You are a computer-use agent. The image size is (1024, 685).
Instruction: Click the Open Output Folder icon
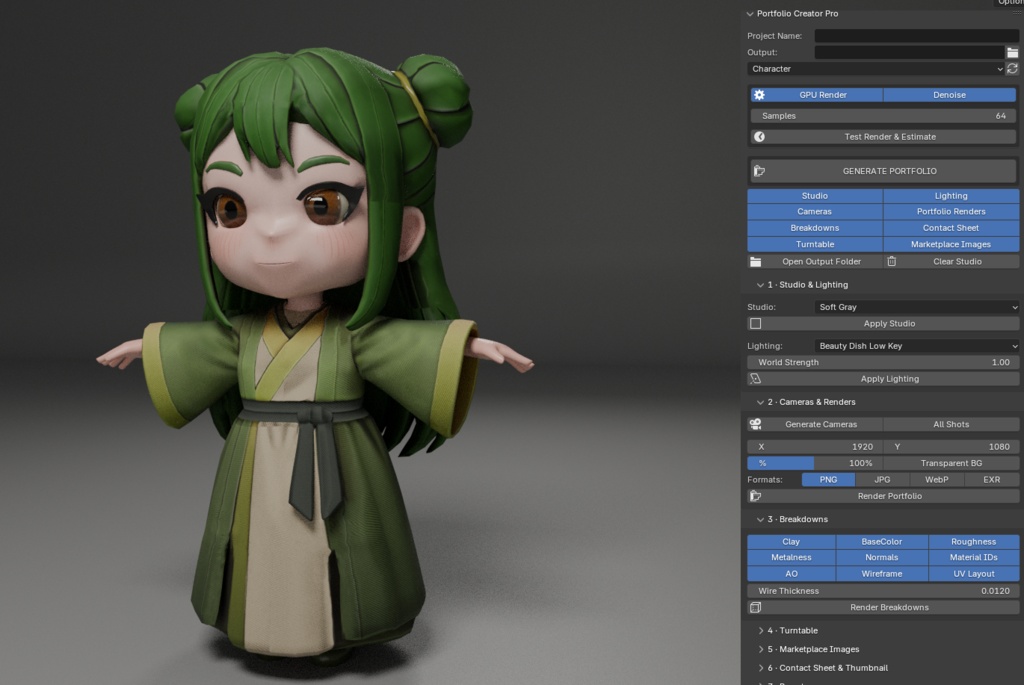[756, 262]
